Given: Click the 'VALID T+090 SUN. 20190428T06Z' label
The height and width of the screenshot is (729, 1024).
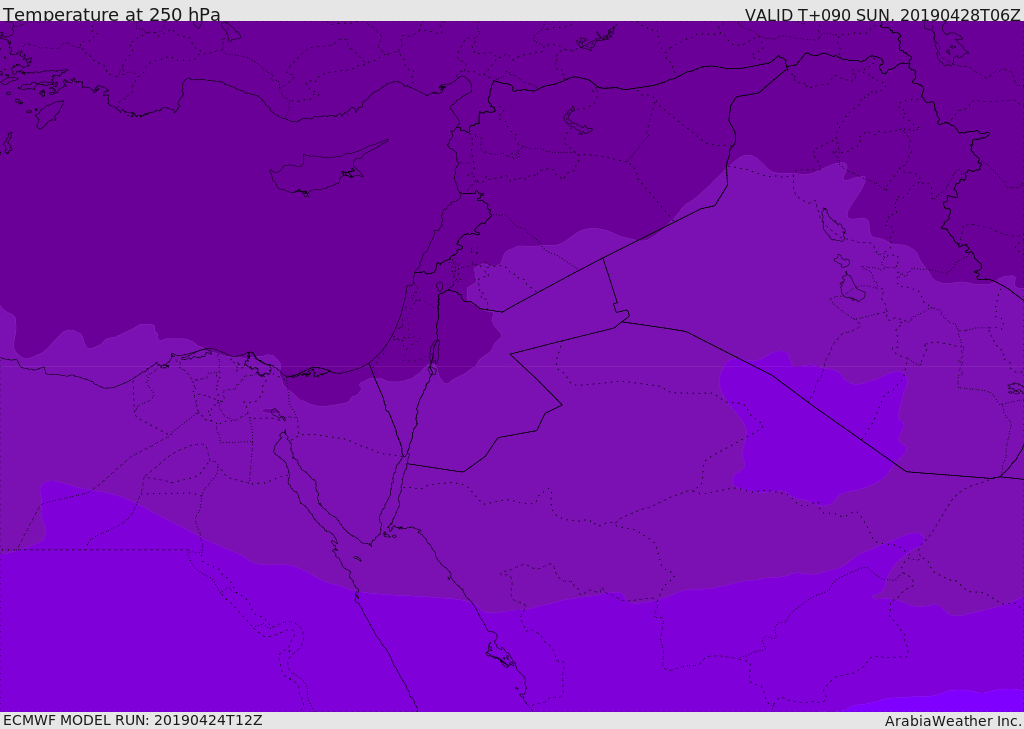Looking at the screenshot, I should click(882, 14).
